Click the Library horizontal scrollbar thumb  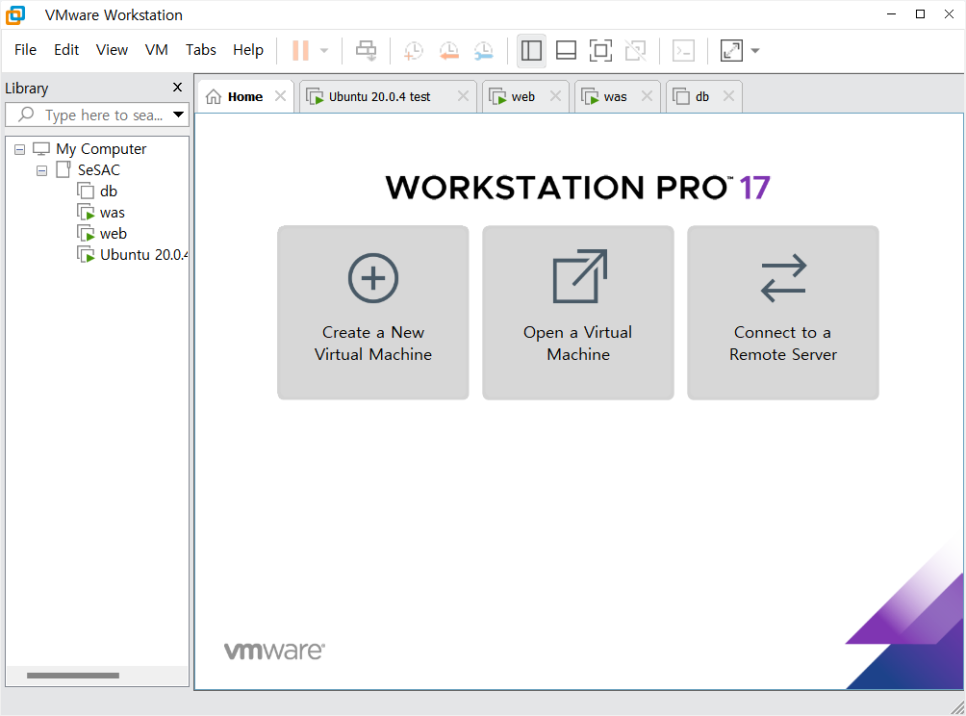coord(73,675)
